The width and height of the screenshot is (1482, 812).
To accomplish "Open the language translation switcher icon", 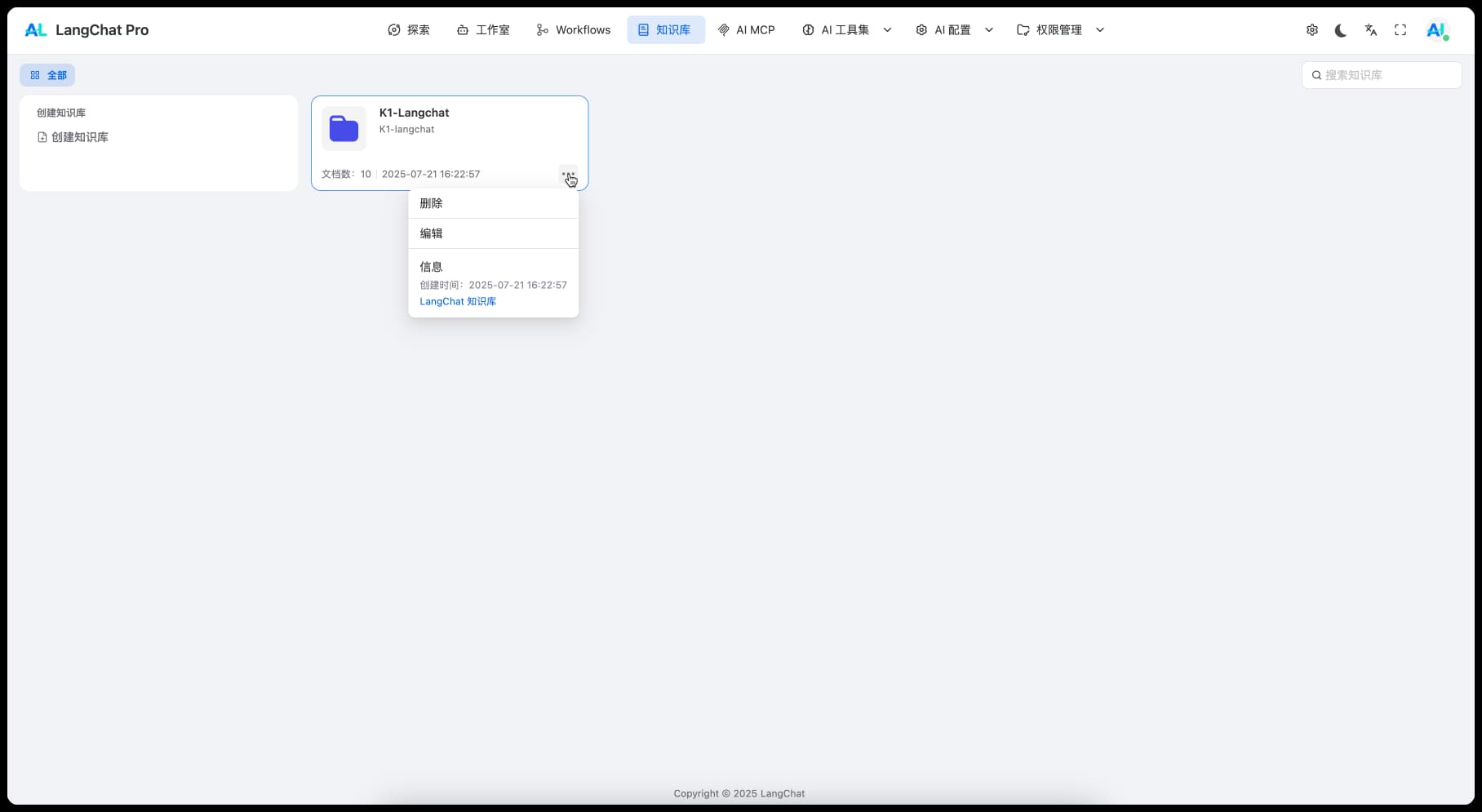I will point(1370,30).
